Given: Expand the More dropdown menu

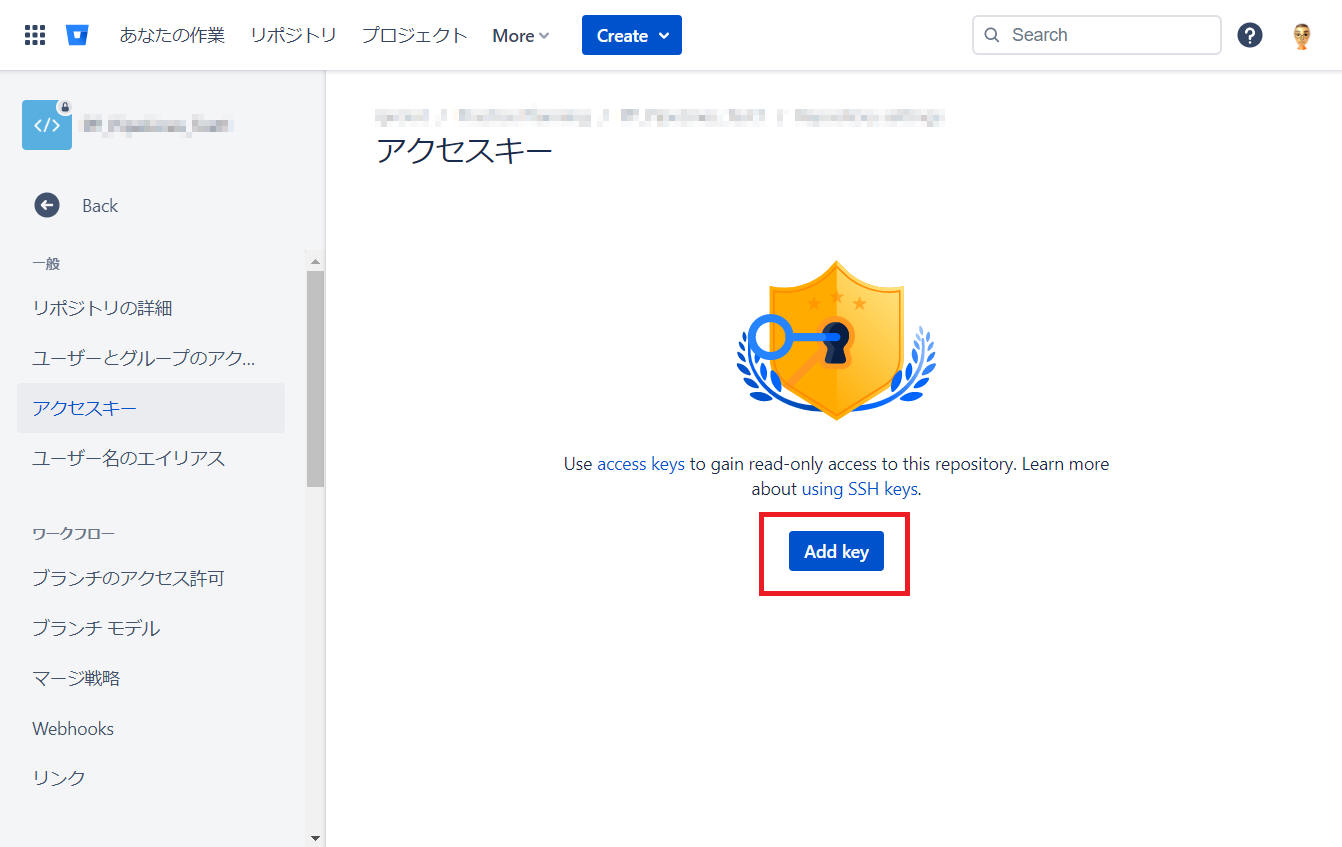Looking at the screenshot, I should [x=521, y=36].
